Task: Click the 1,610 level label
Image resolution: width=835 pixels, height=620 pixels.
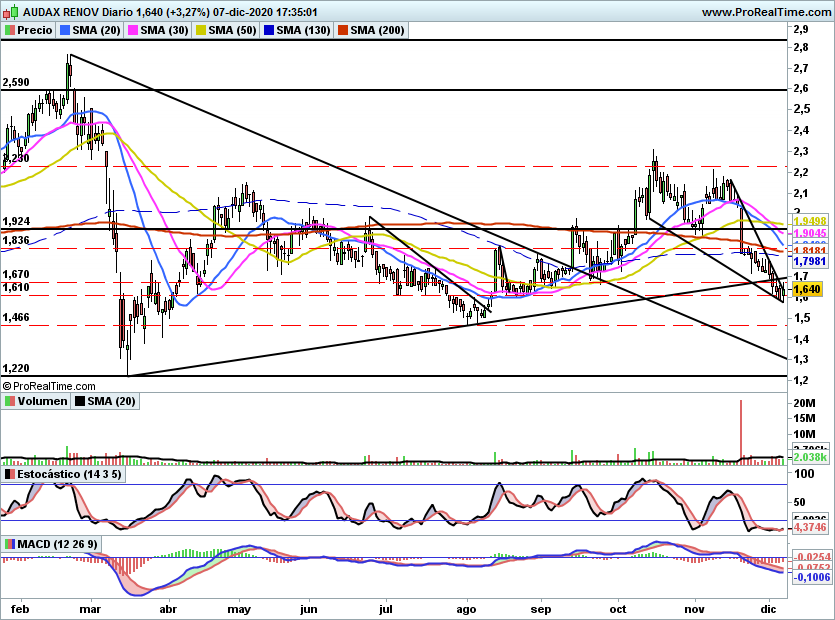Action: pos(16,287)
